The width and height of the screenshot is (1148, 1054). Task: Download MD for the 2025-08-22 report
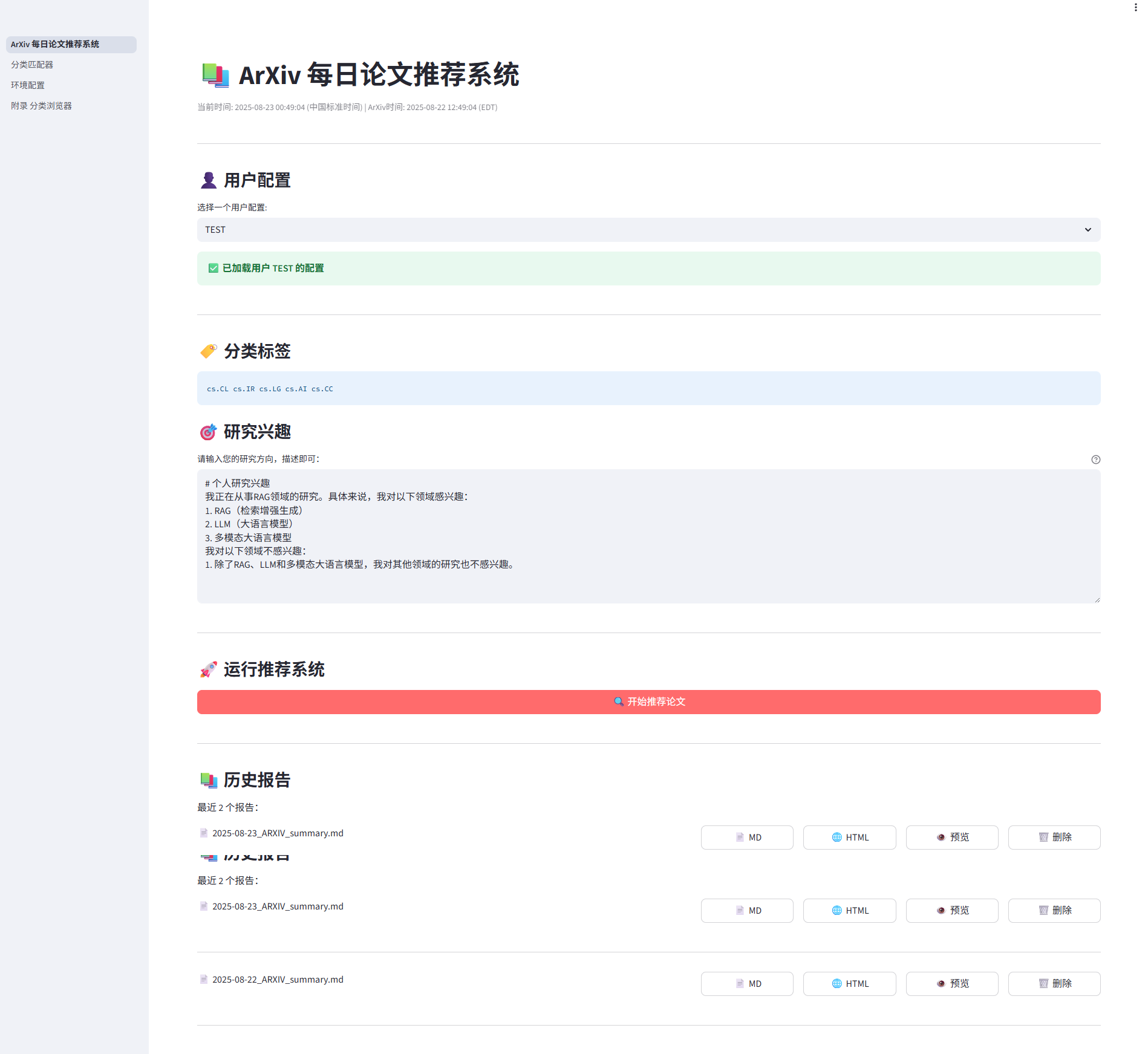747,984
